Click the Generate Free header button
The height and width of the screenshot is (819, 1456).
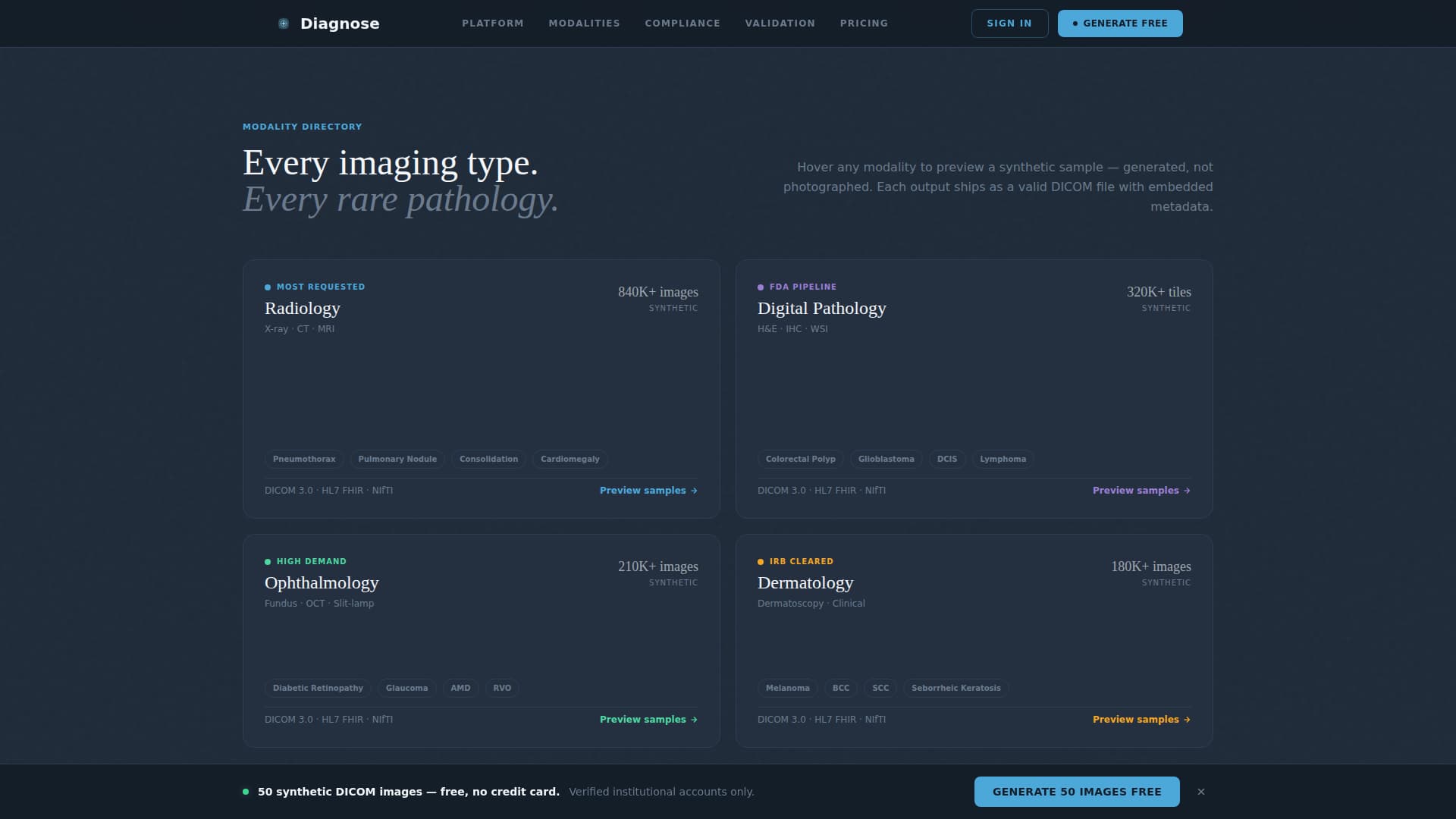tap(1120, 24)
